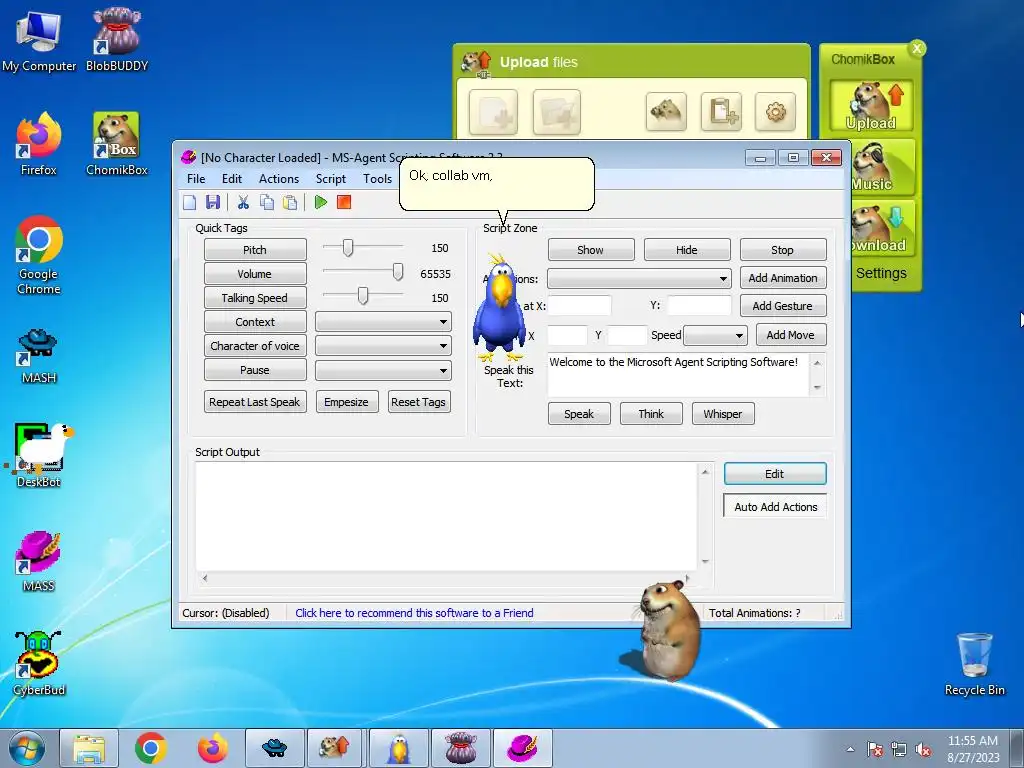Toggle Auto Add Actions
Image resolution: width=1024 pixels, height=768 pixels.
click(x=775, y=506)
